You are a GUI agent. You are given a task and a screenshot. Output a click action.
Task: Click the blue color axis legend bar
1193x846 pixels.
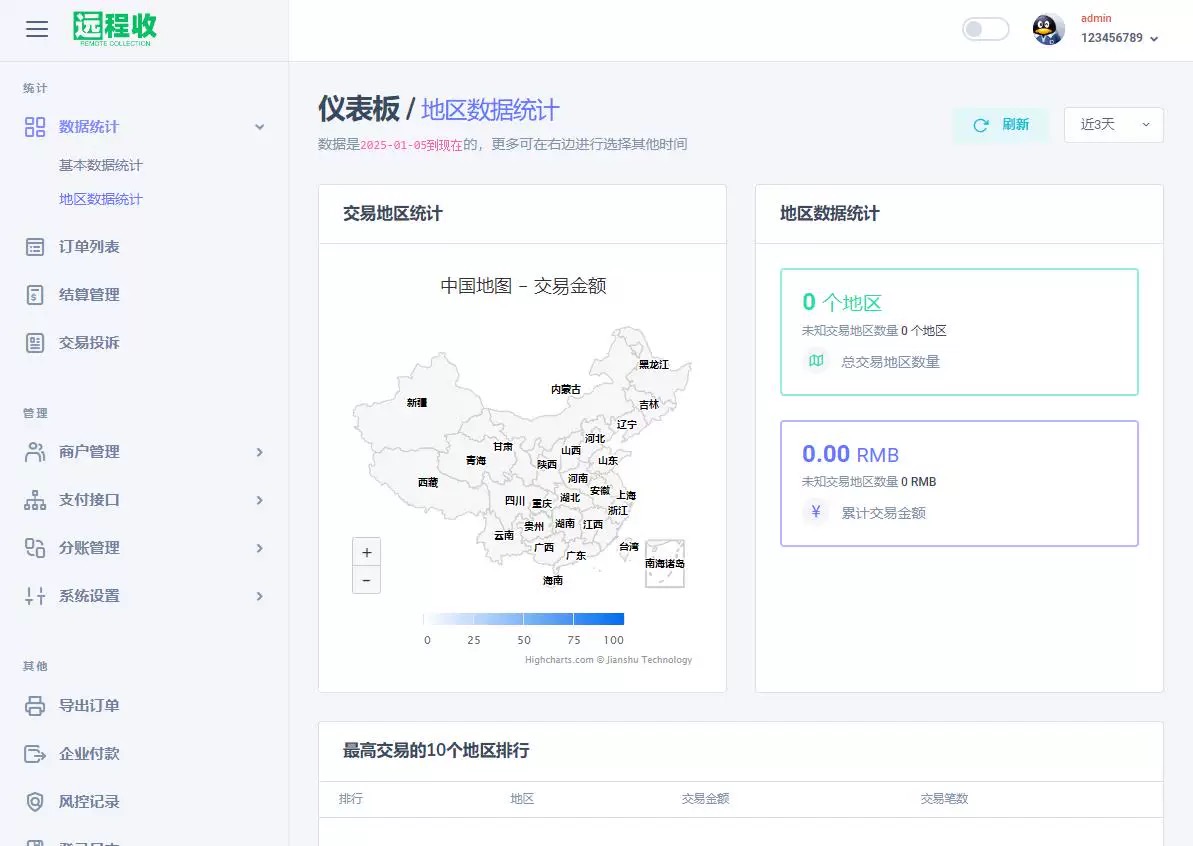pyautogui.click(x=523, y=619)
